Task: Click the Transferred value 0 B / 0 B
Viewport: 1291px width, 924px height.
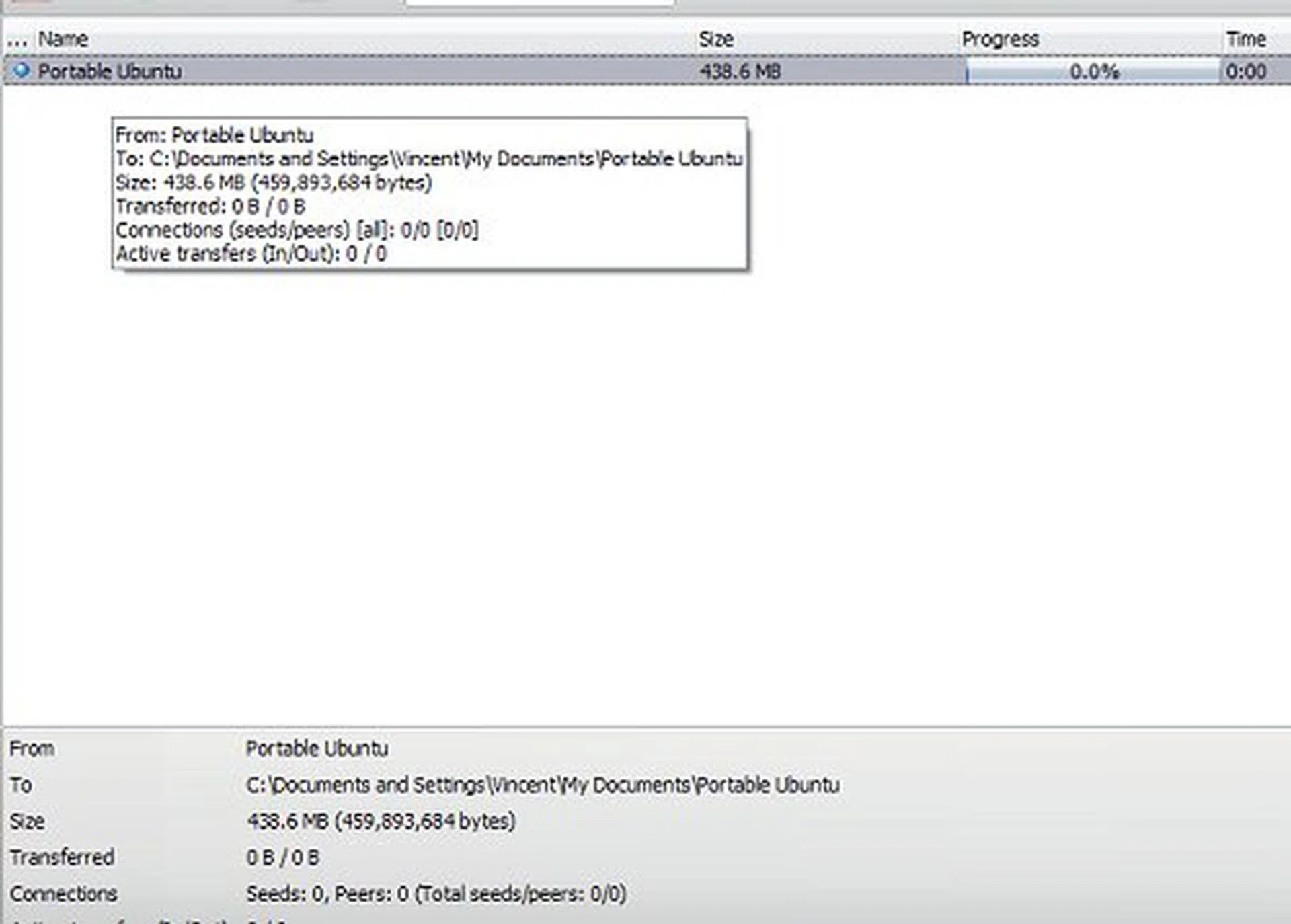Action: tap(282, 857)
